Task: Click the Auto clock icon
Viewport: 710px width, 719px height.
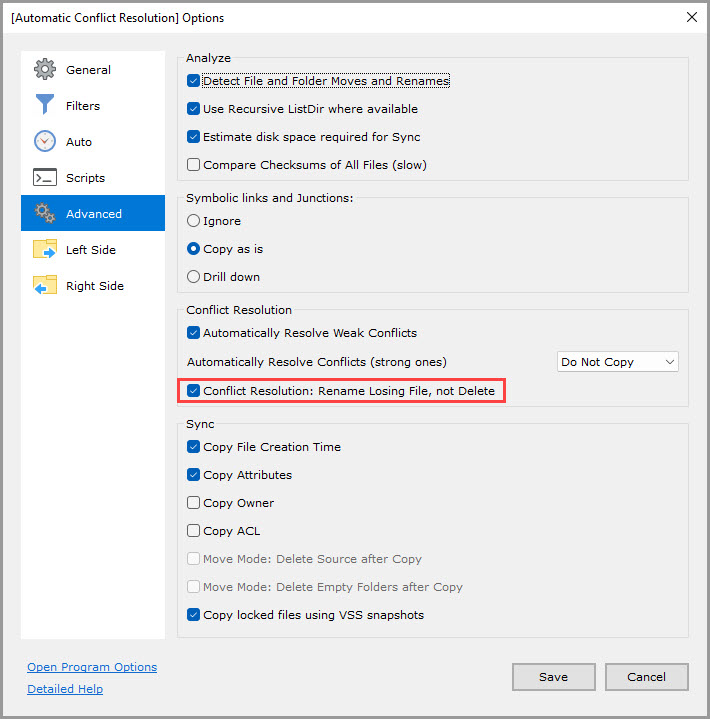Action: click(44, 141)
